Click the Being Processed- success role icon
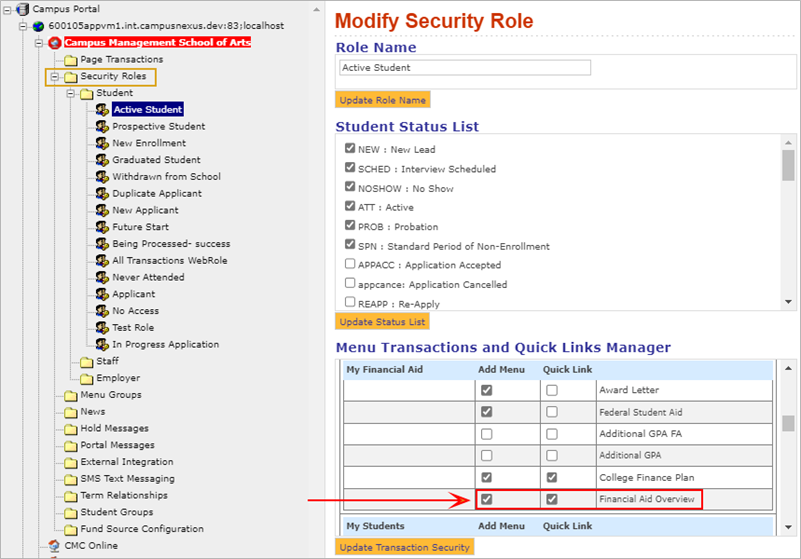801x559 pixels. coord(102,244)
